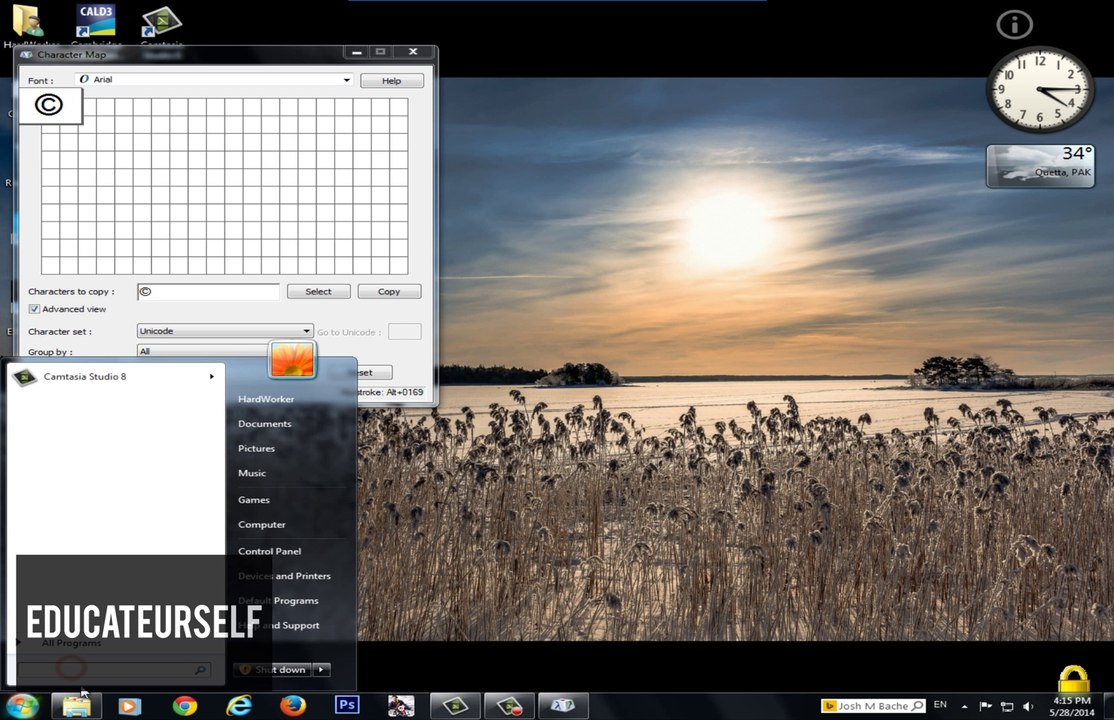Click the info gadget icon on desktop
This screenshot has width=1114, height=720.
pos(1014,25)
